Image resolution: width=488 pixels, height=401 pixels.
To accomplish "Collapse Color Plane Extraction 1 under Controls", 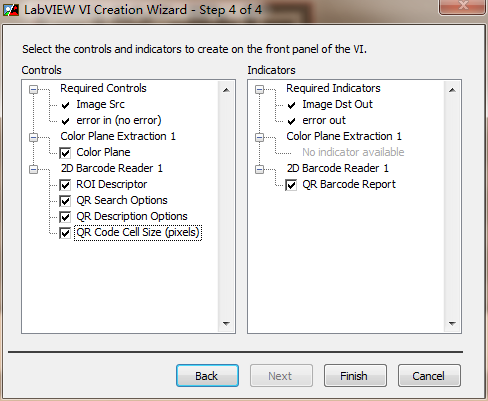I will click(33, 137).
